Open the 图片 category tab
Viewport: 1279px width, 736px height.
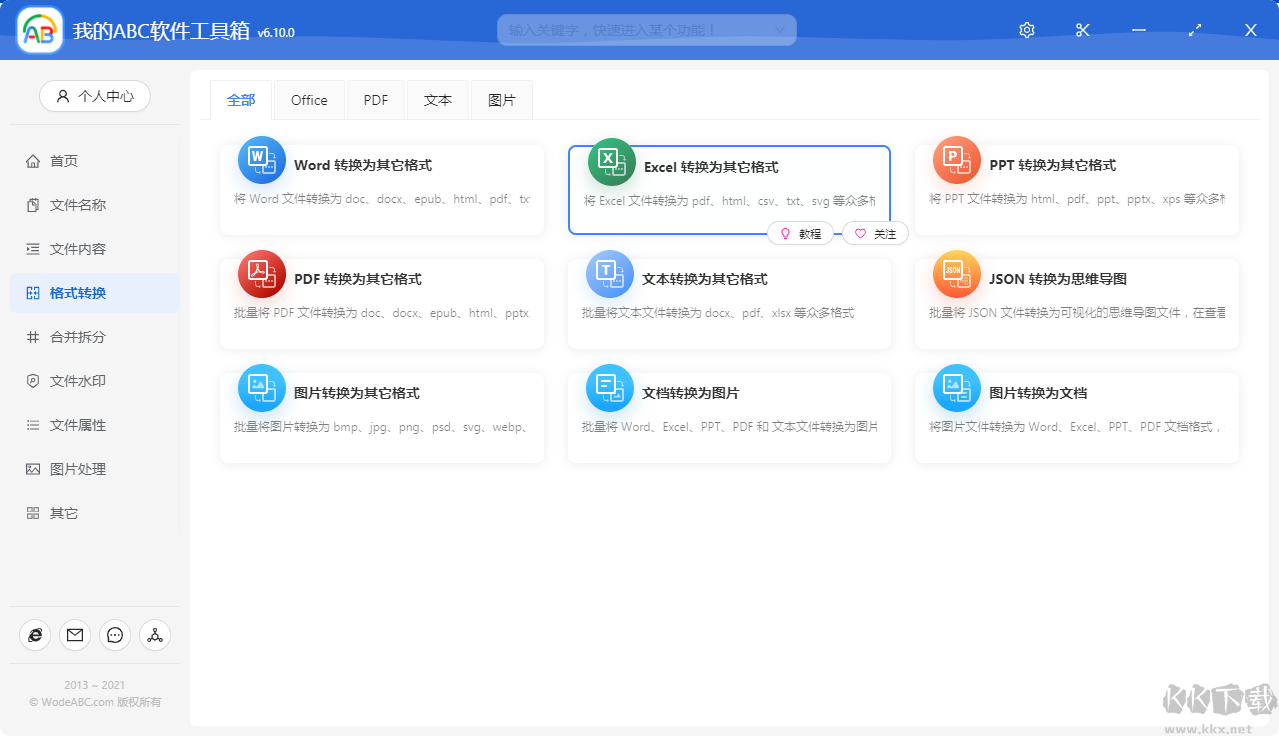click(x=501, y=100)
